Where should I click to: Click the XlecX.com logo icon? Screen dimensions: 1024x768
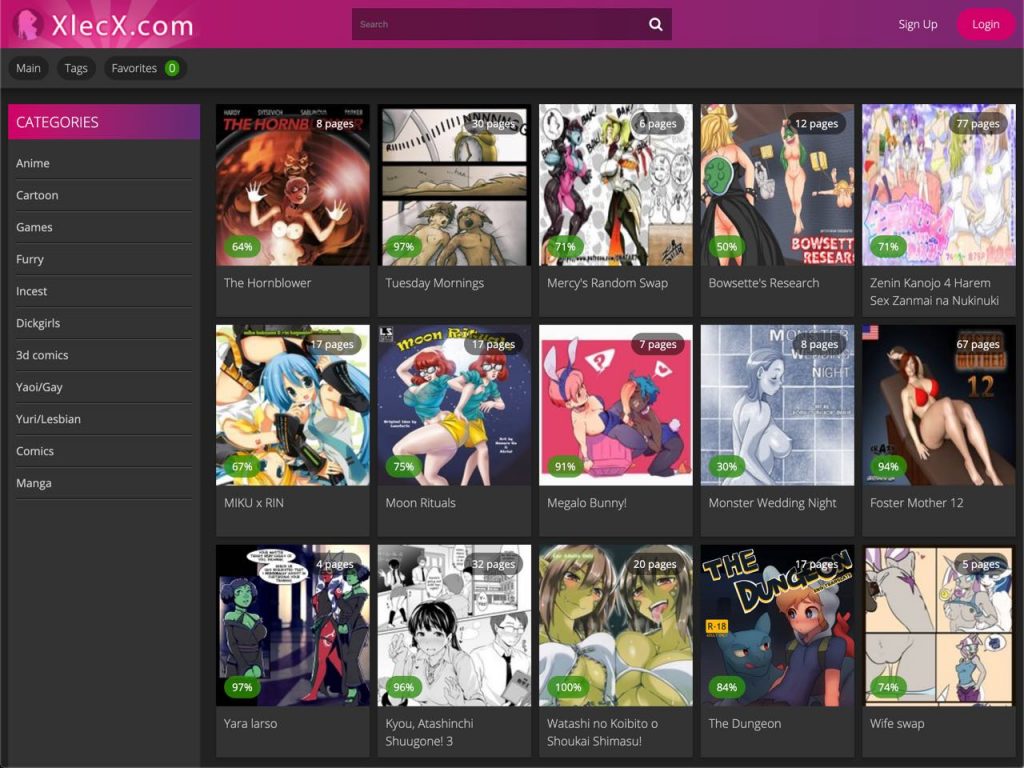click(28, 24)
